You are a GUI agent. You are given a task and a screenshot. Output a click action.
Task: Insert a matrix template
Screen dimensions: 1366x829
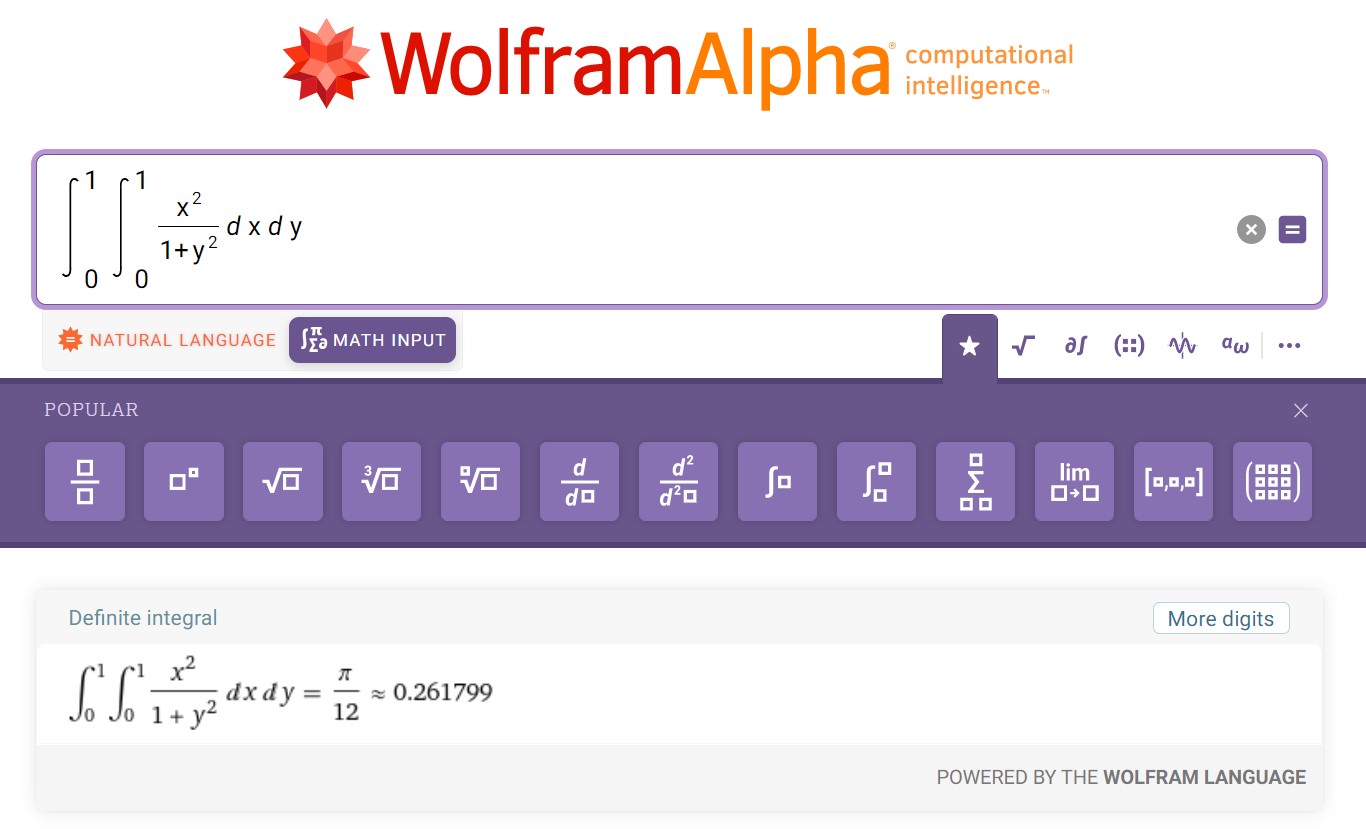1273,482
